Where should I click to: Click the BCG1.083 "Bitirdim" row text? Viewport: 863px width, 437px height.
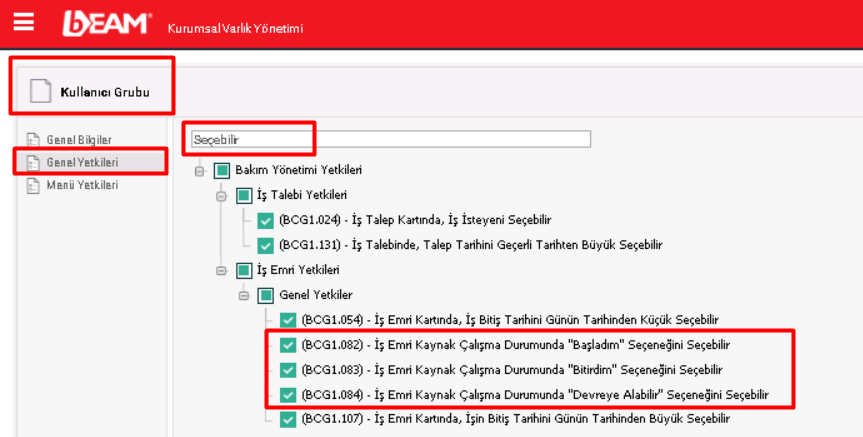click(512, 370)
